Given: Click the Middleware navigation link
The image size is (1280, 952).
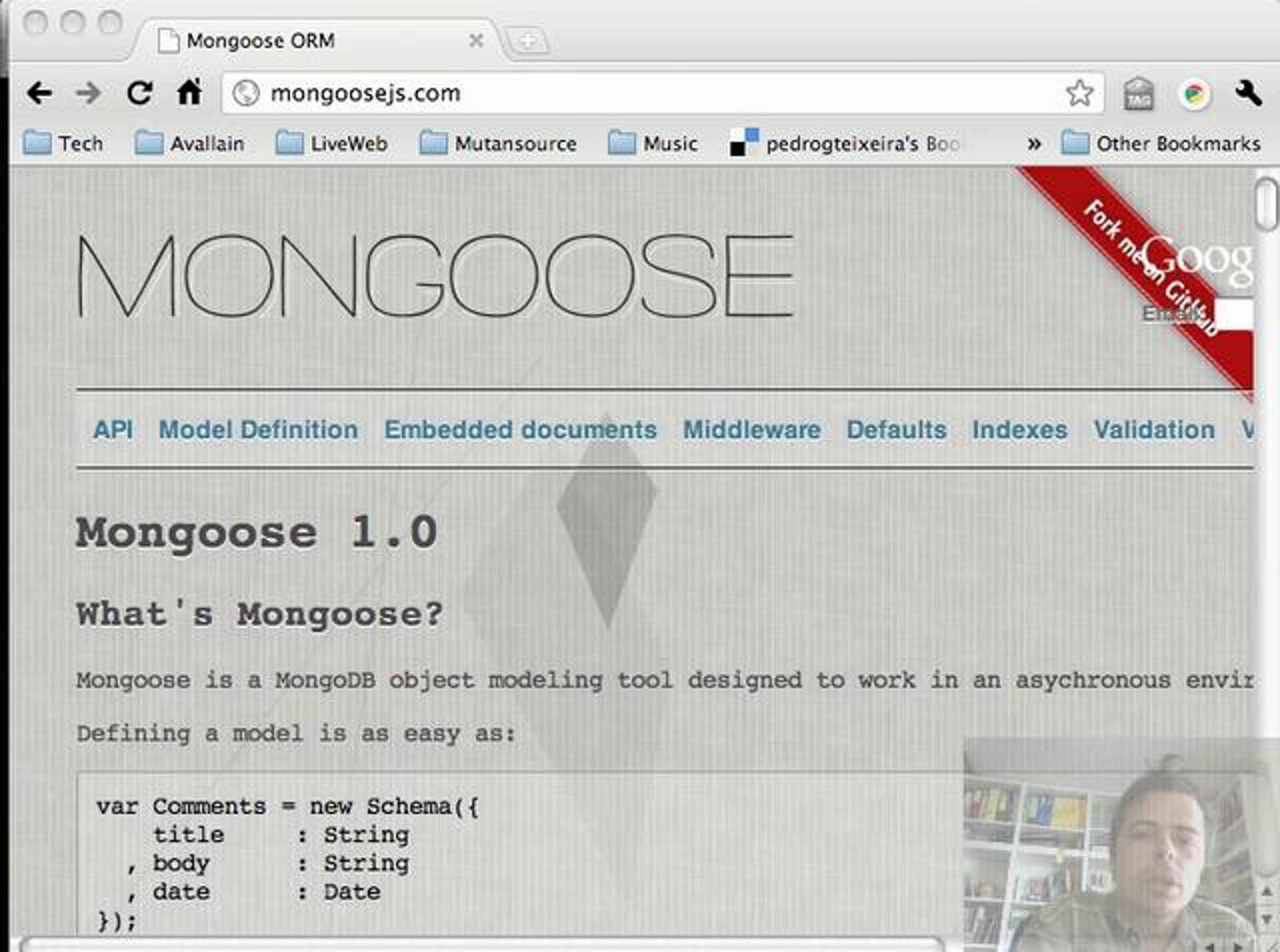Looking at the screenshot, I should tap(751, 430).
